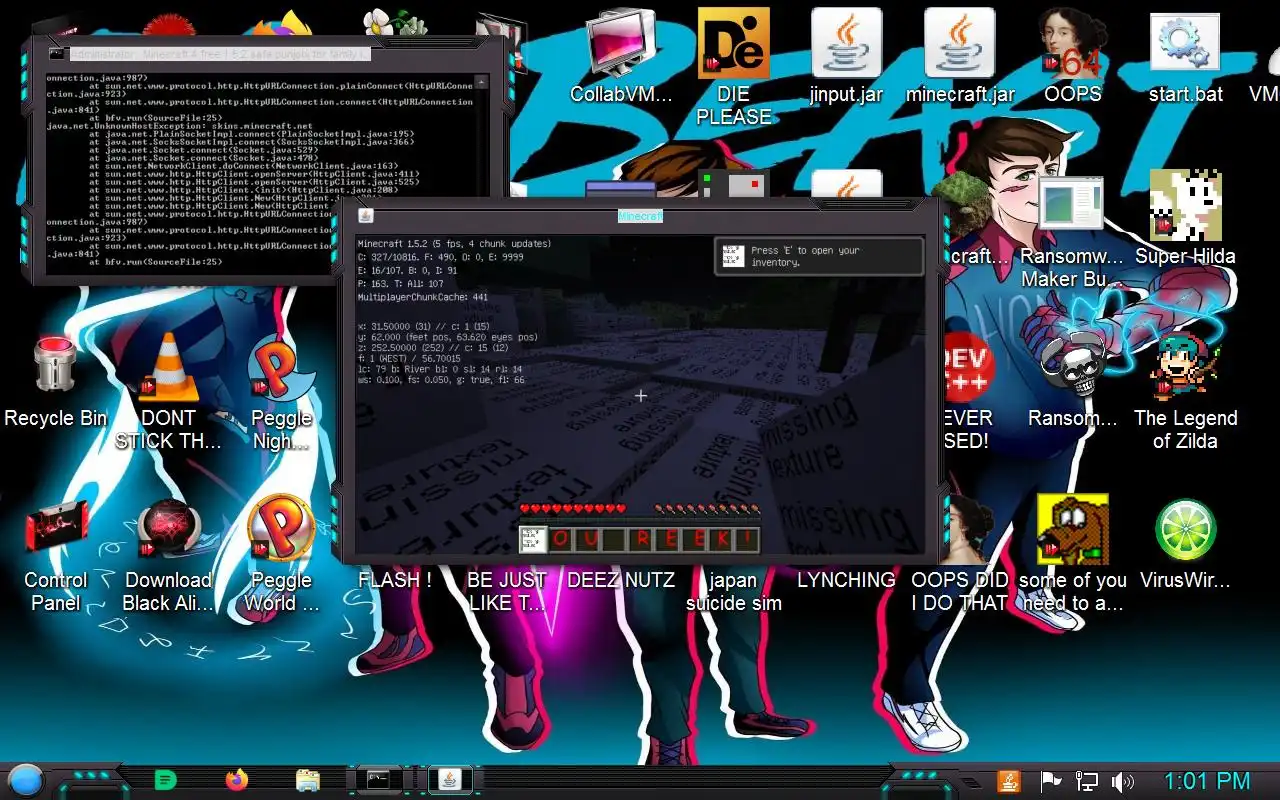
Task: Click the hunger drumsticks bar
Action: click(x=707, y=509)
